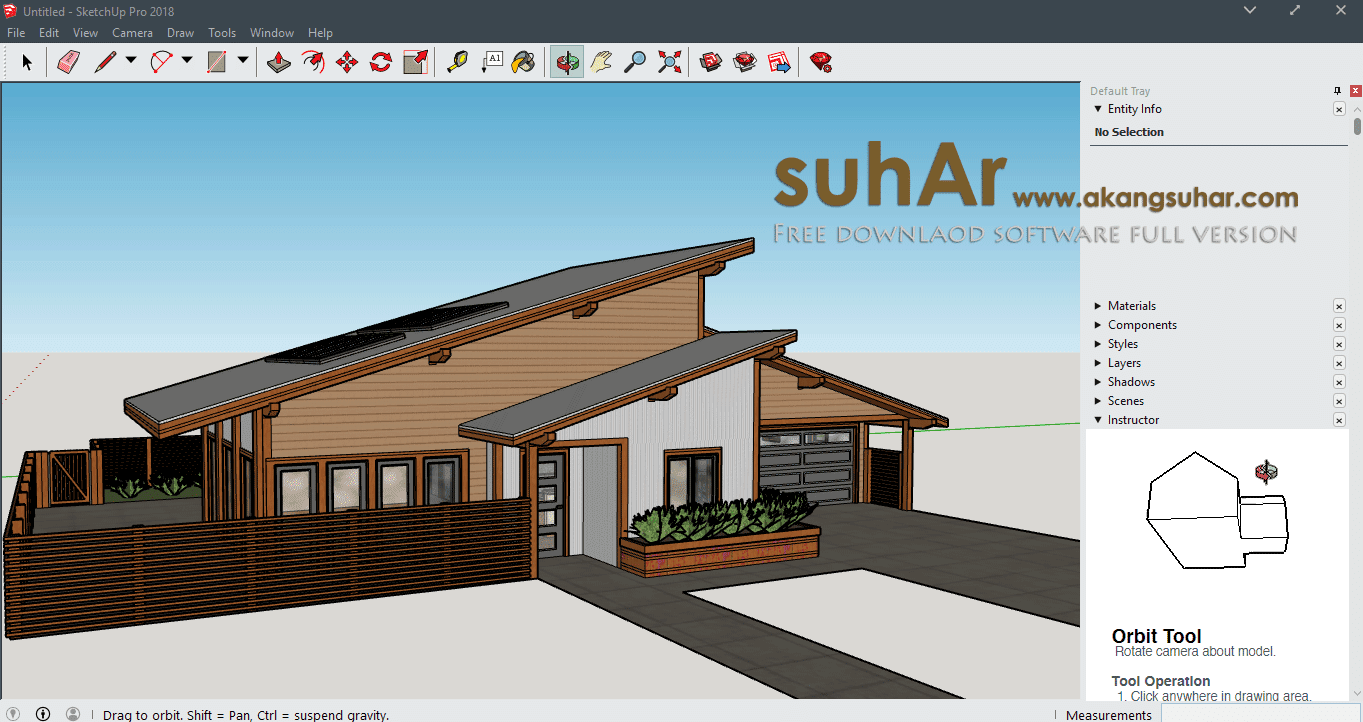This screenshot has width=1363, height=722.
Task: Activate the Paint Bucket tool
Action: [x=523, y=62]
